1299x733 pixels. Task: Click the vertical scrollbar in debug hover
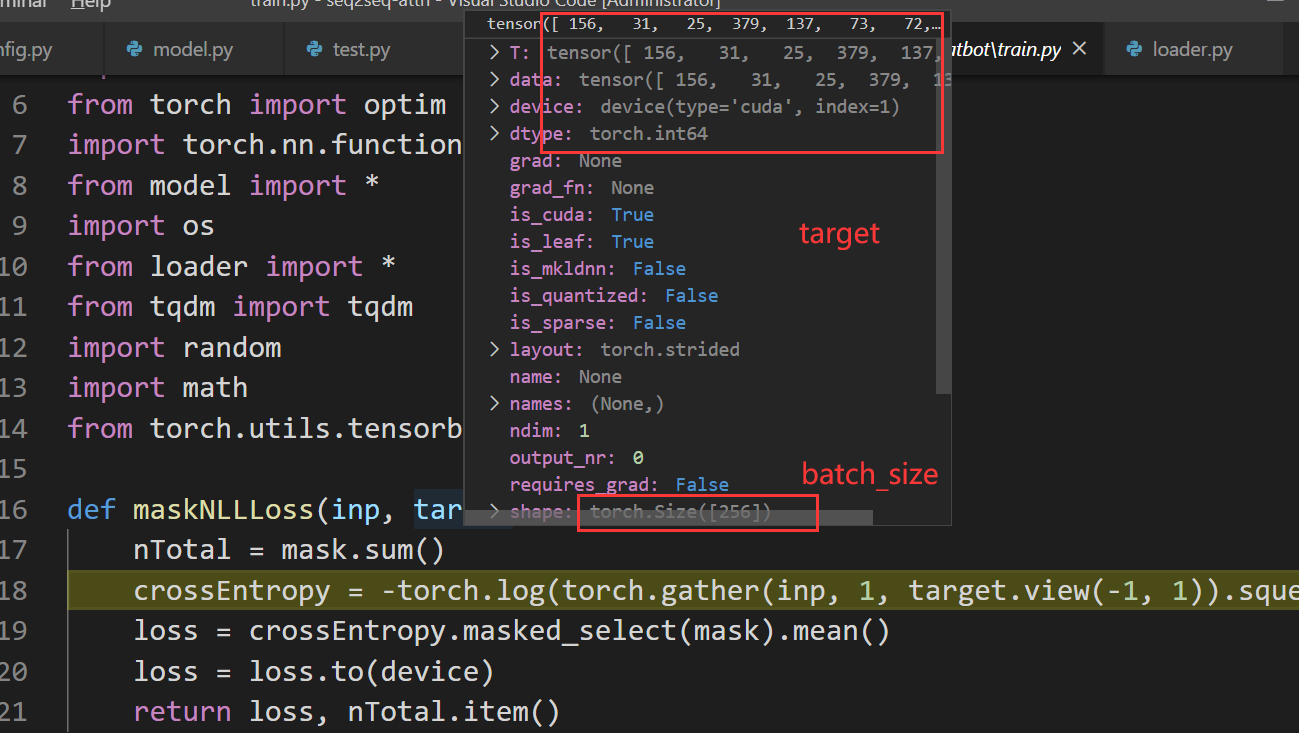(942, 250)
